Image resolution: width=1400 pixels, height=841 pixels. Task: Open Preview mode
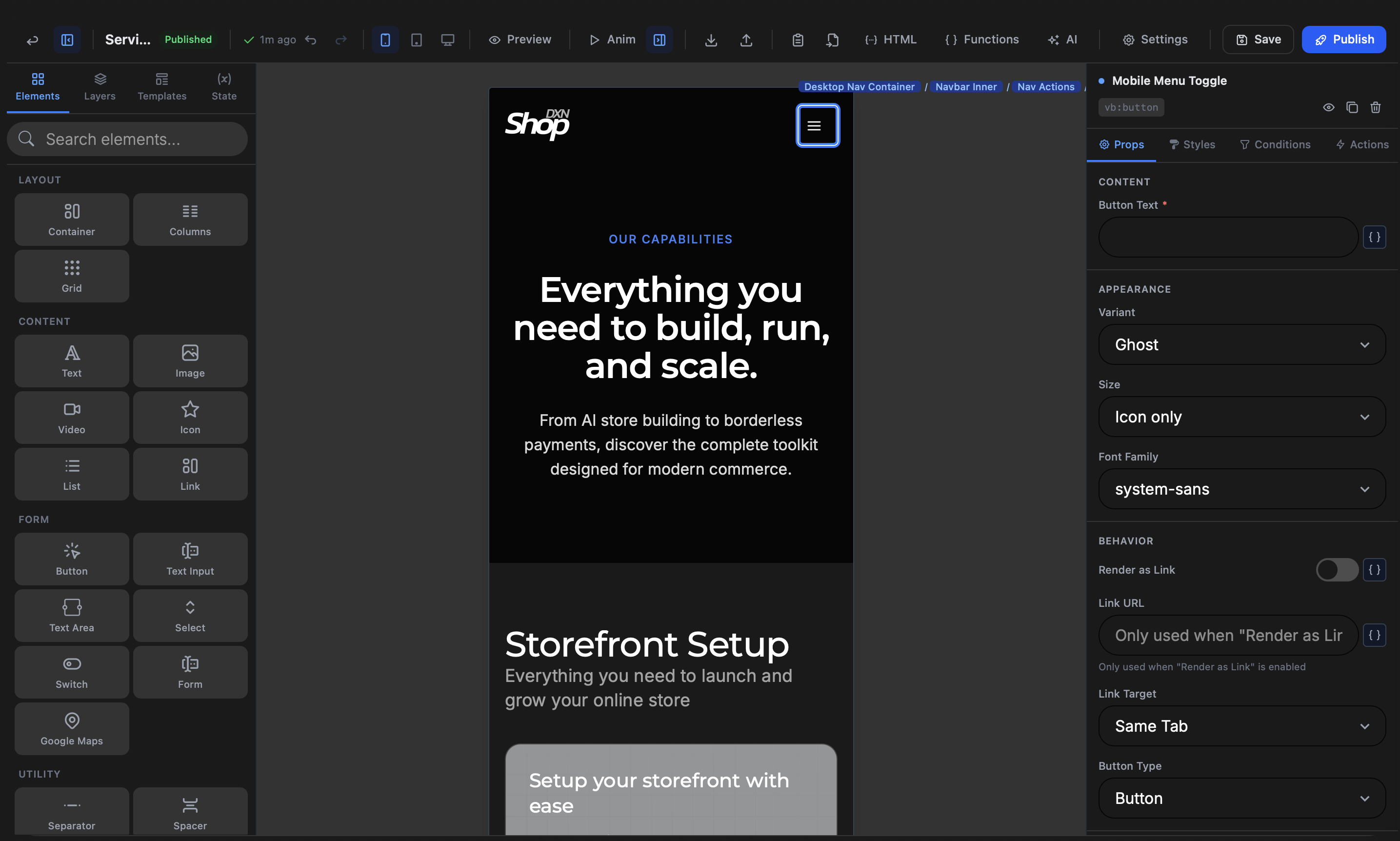(x=520, y=40)
